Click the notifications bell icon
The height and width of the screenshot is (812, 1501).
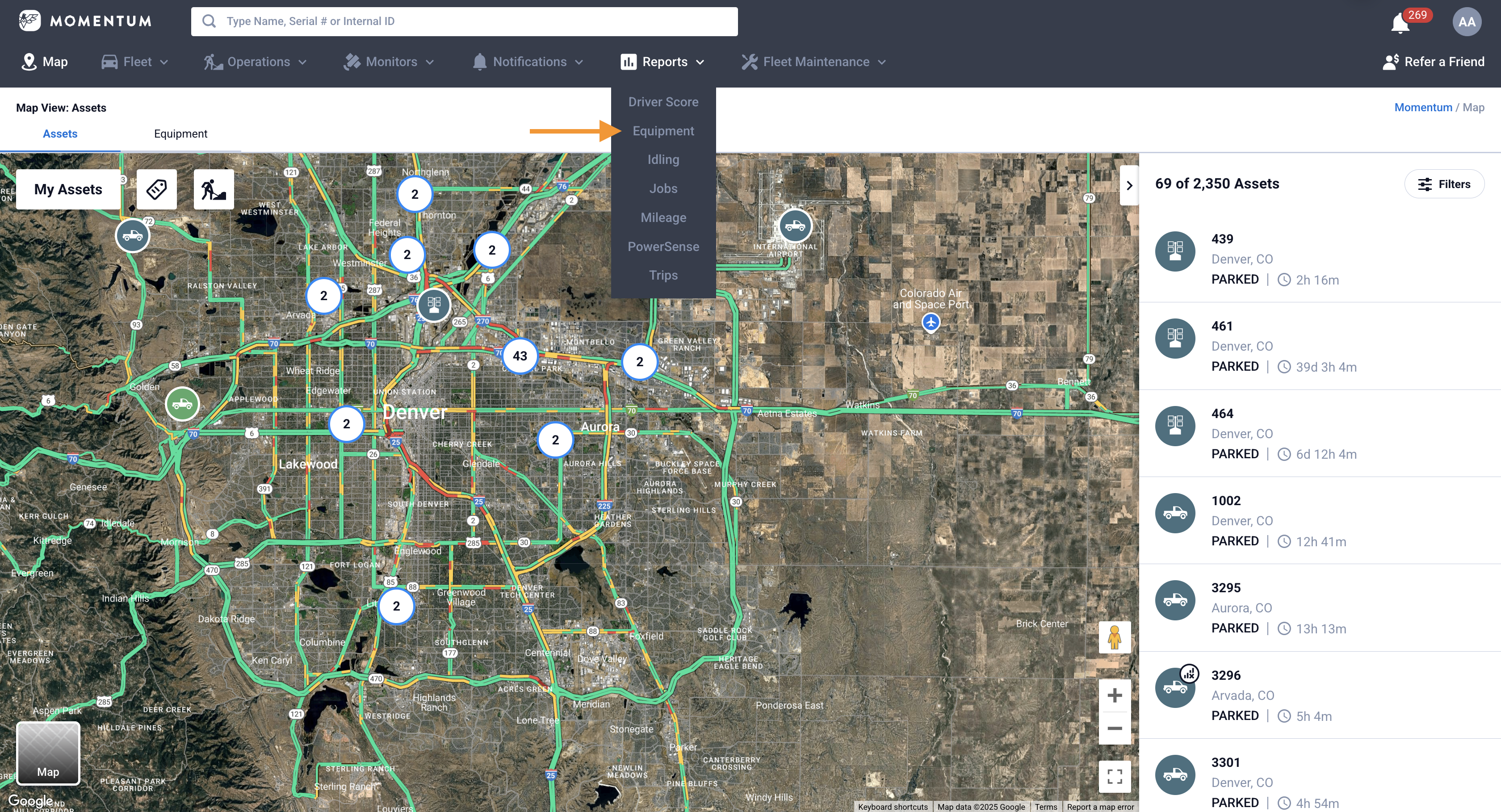point(1400,23)
